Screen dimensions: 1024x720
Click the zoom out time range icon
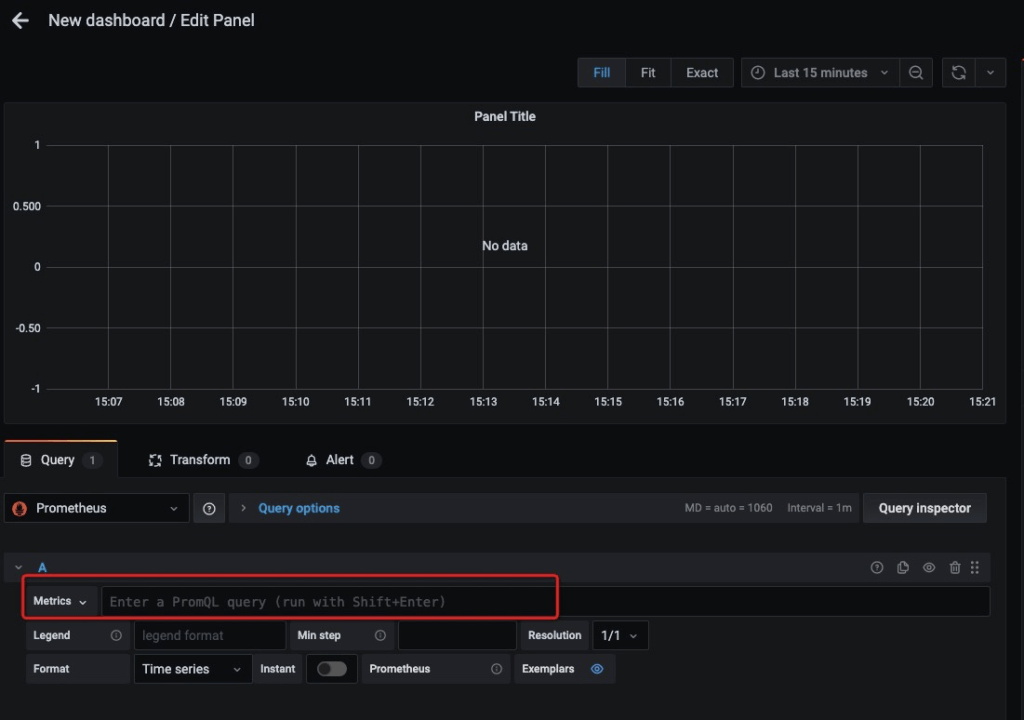click(916, 73)
